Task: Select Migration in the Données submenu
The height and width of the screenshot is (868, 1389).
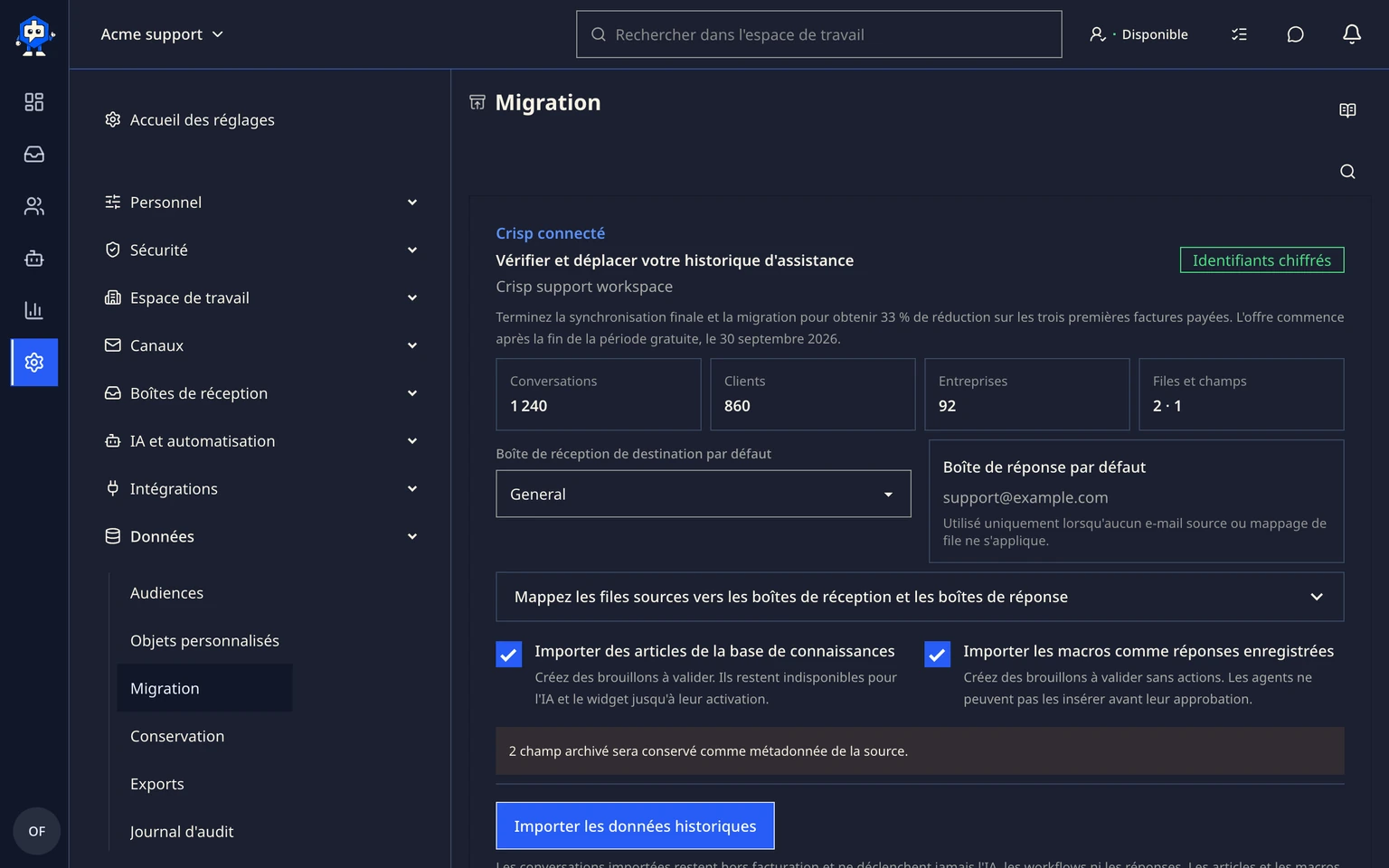Action: 204,688
